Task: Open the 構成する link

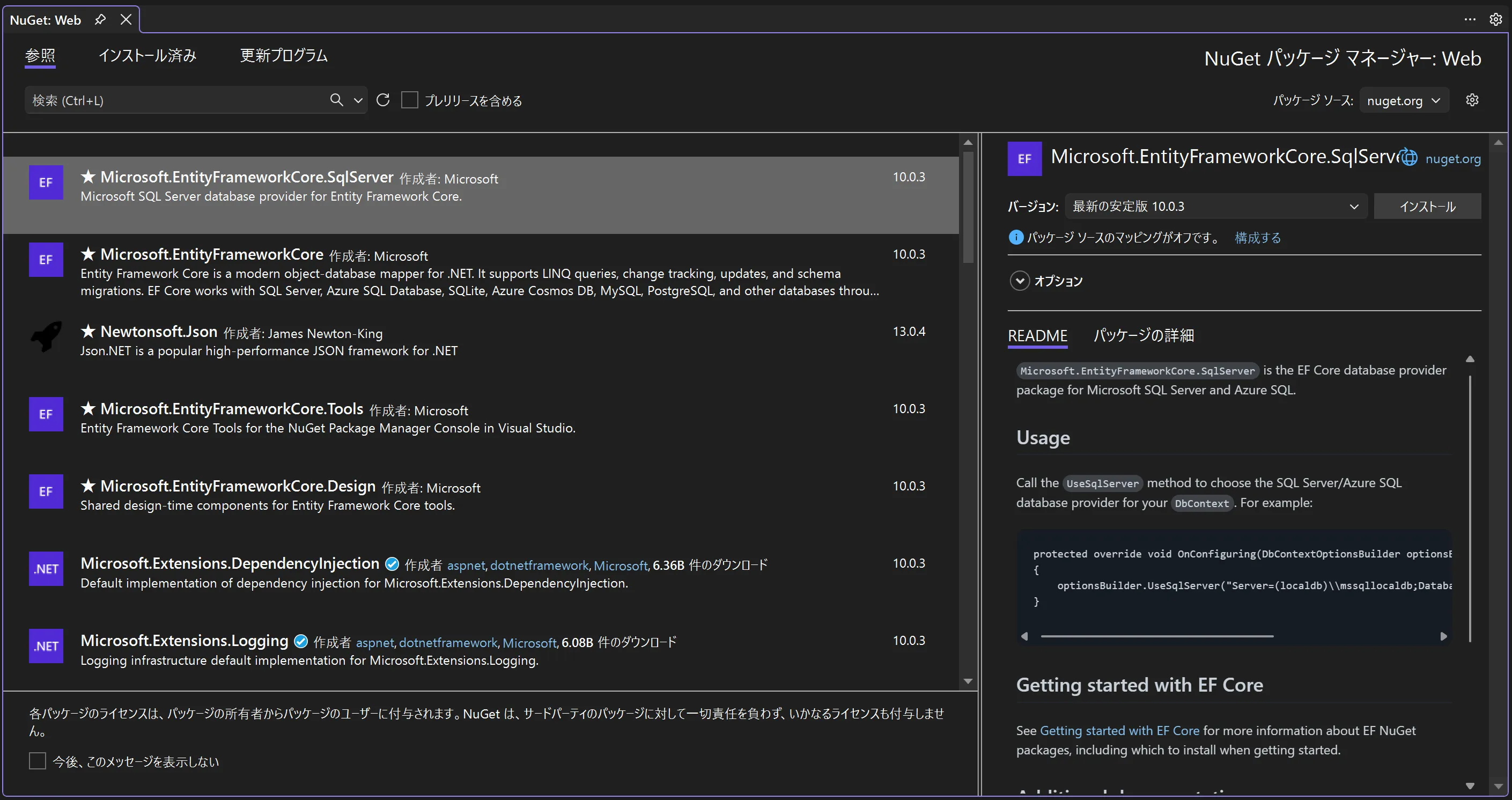Action: (1257, 237)
